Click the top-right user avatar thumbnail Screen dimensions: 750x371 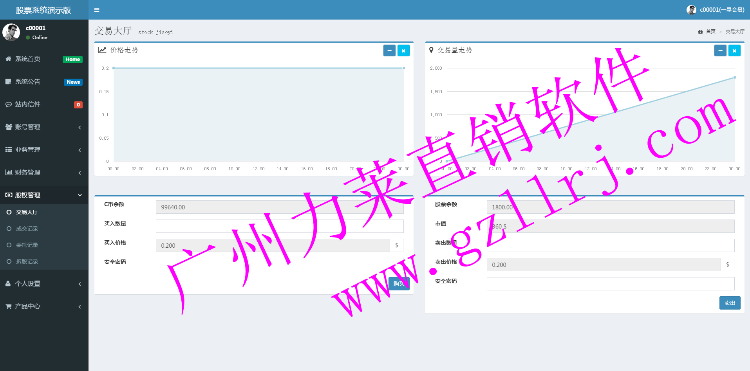tap(691, 10)
